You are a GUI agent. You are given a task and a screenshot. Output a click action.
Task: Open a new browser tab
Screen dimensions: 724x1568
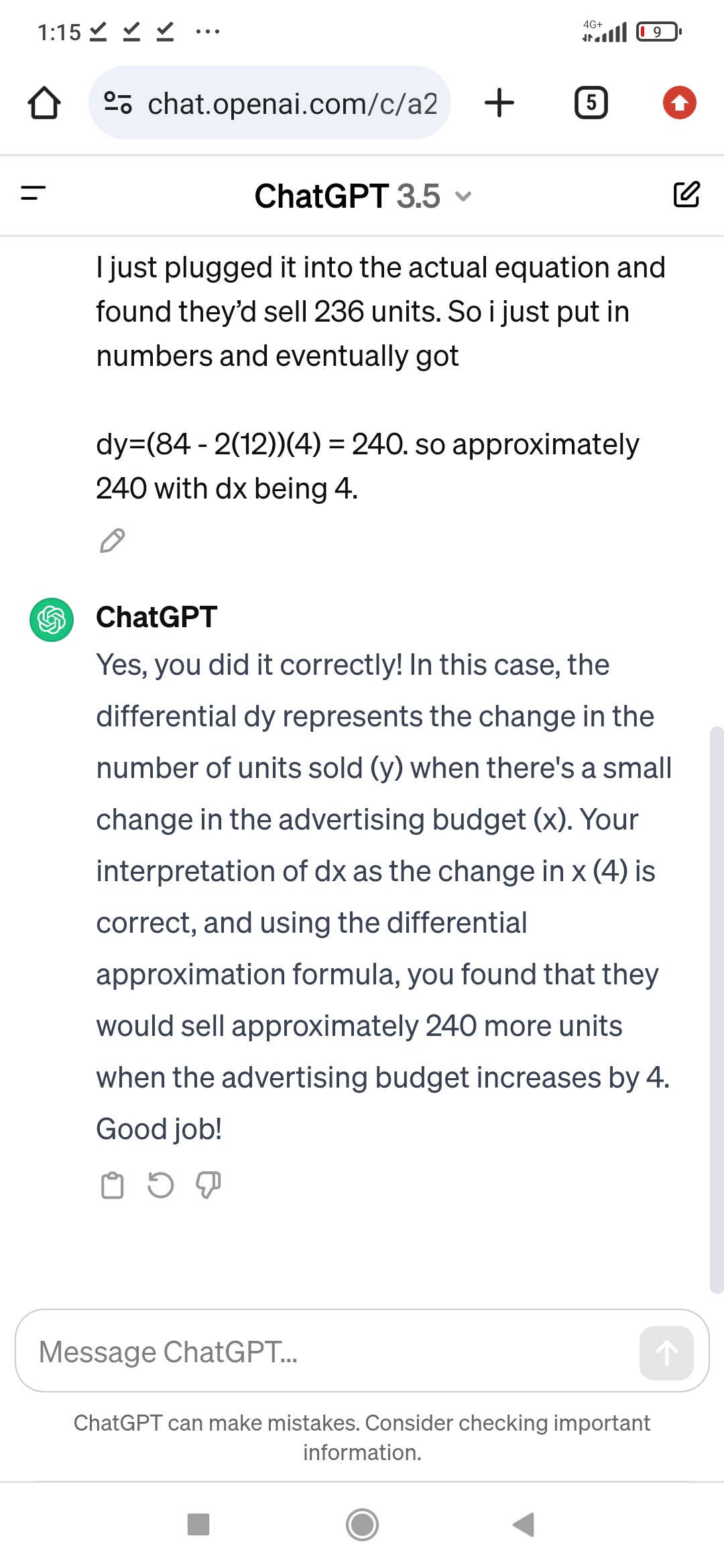pos(499,103)
